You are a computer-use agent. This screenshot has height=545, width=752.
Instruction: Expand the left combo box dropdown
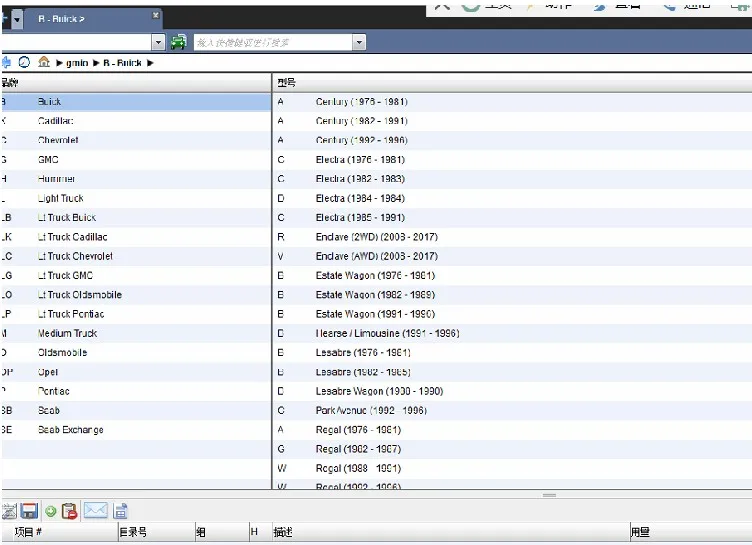coord(158,42)
